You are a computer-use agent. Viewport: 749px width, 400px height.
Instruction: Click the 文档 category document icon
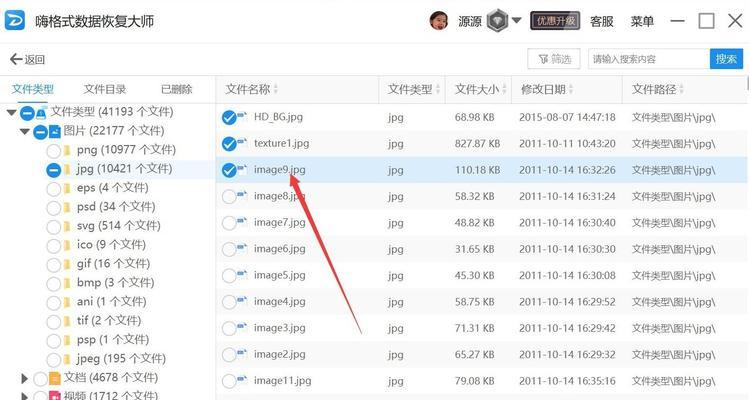[x=55, y=378]
